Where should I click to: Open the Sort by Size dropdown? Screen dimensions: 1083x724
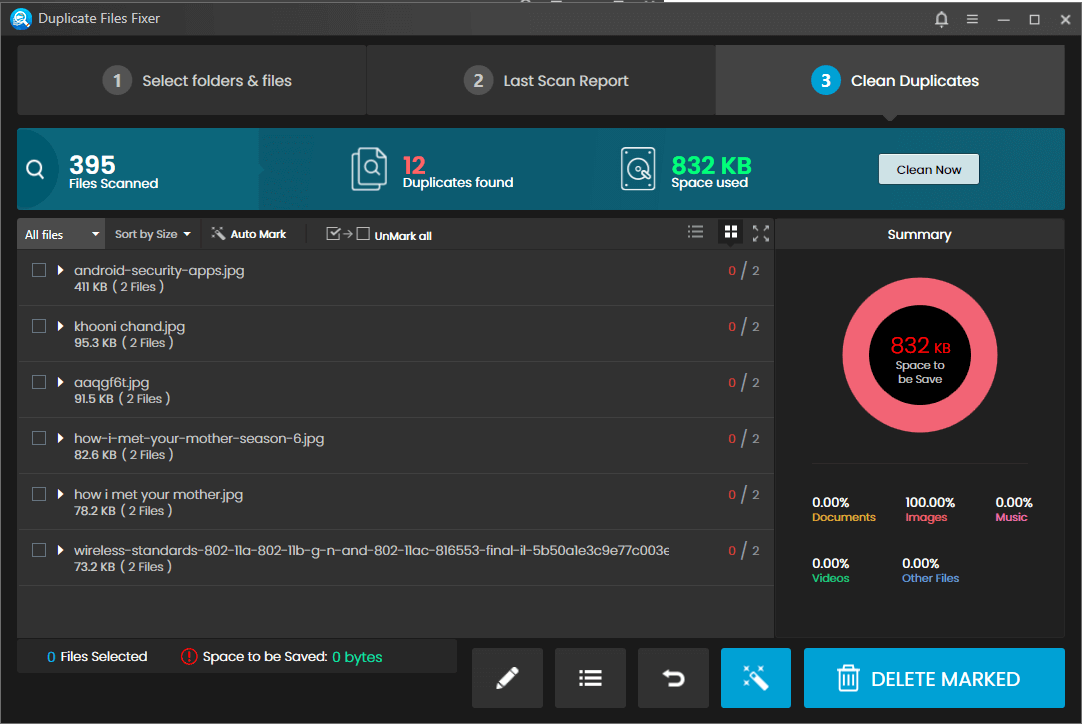153,234
